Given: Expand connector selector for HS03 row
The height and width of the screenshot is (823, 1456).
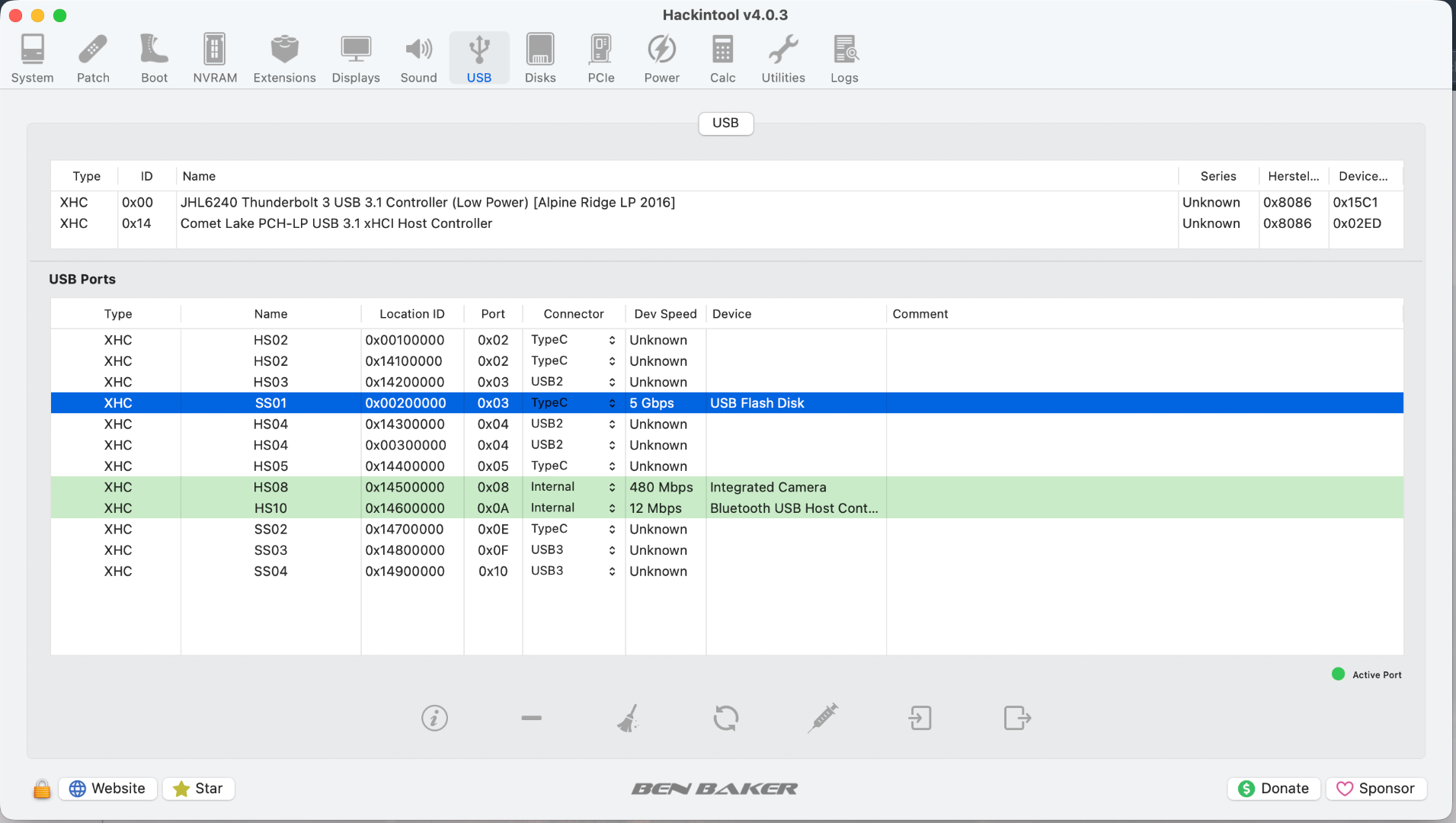Looking at the screenshot, I should click(612, 383).
